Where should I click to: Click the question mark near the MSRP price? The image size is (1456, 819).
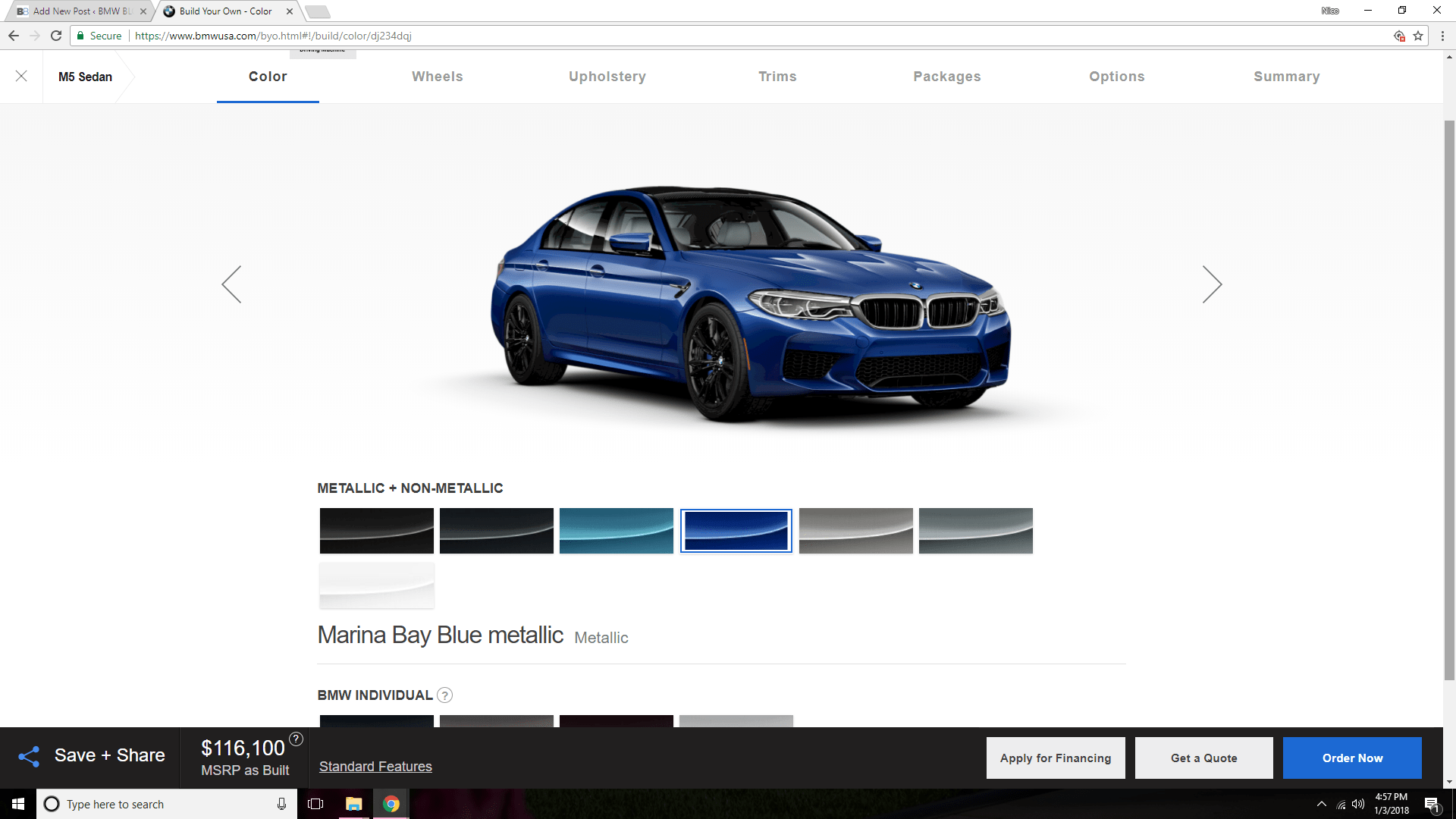pos(295,738)
